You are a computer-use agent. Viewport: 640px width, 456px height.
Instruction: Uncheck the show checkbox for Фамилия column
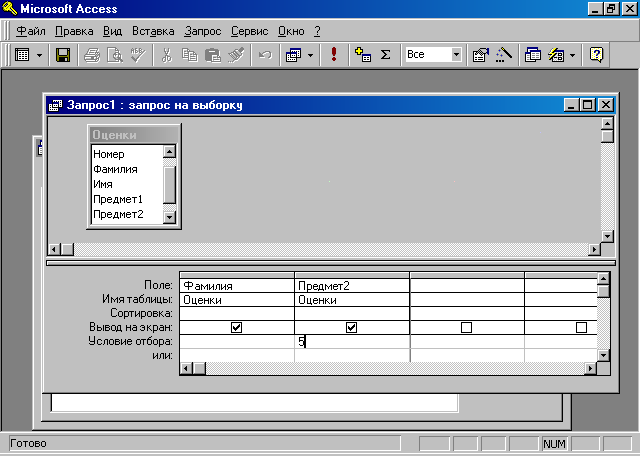pyautogui.click(x=237, y=327)
